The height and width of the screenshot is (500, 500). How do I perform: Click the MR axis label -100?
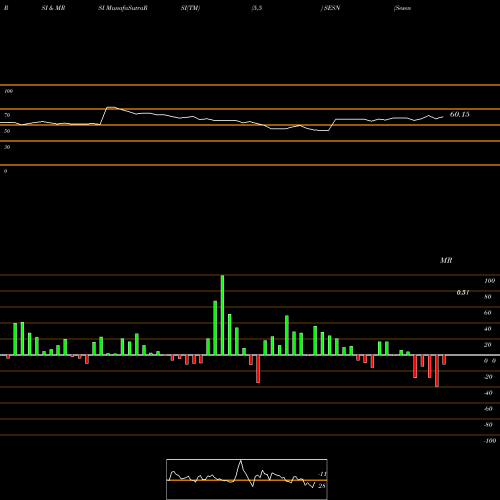click(x=490, y=441)
